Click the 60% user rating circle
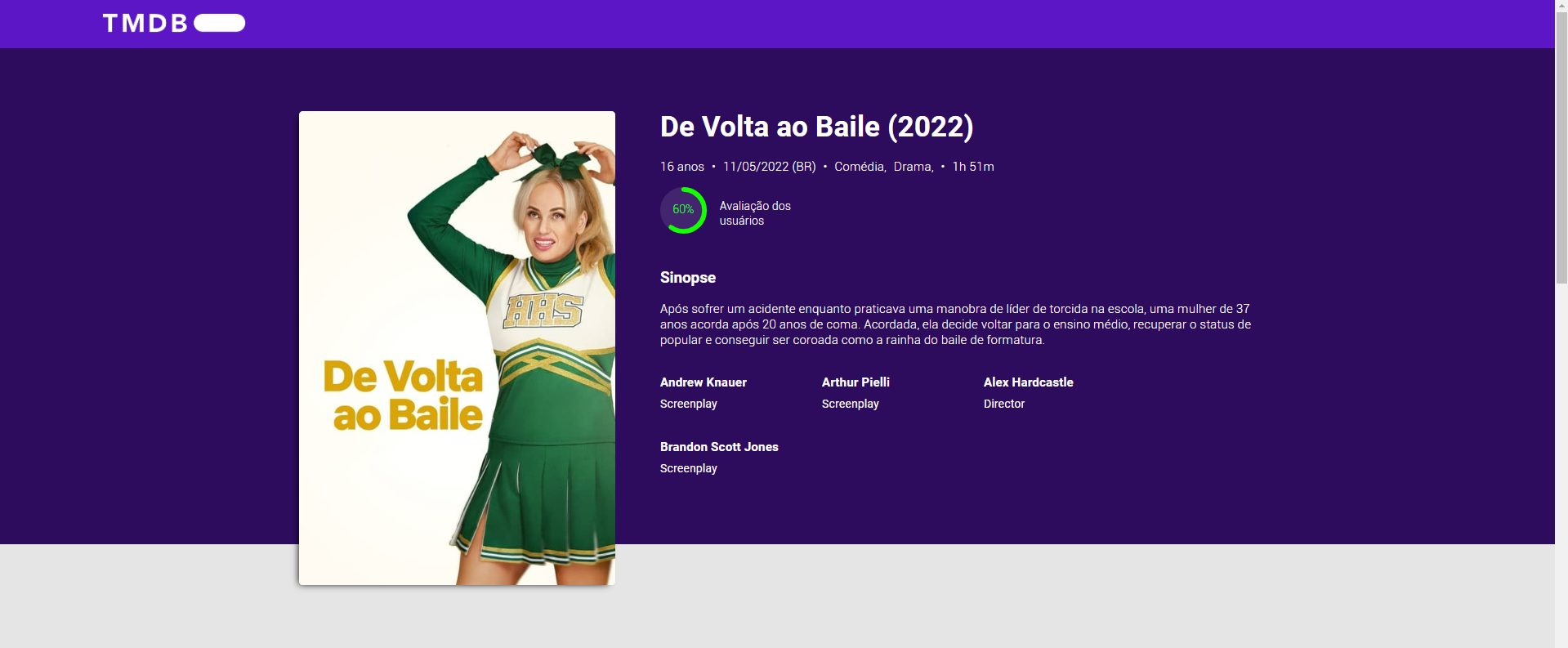 (x=683, y=210)
